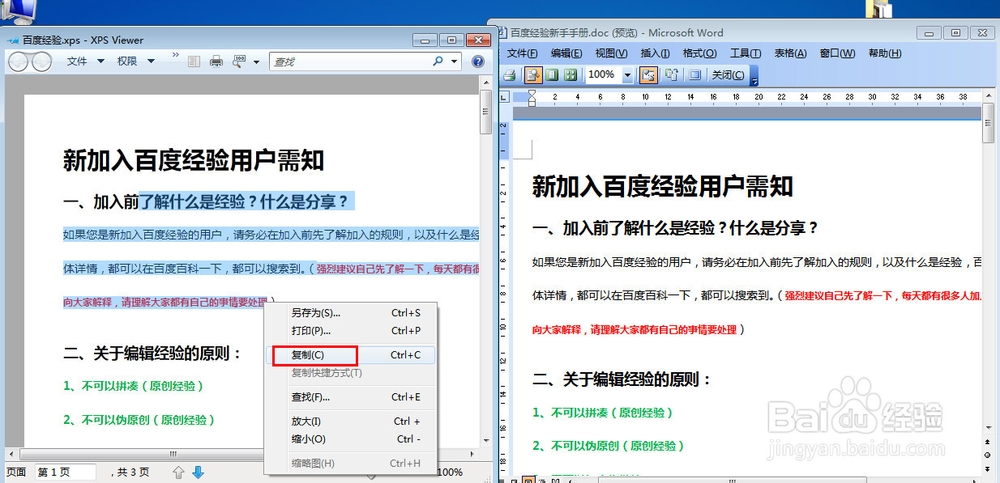The width and height of the screenshot is (1000, 483).
Task: Choose 另存为(S)... from the context menu
Action: point(350,313)
